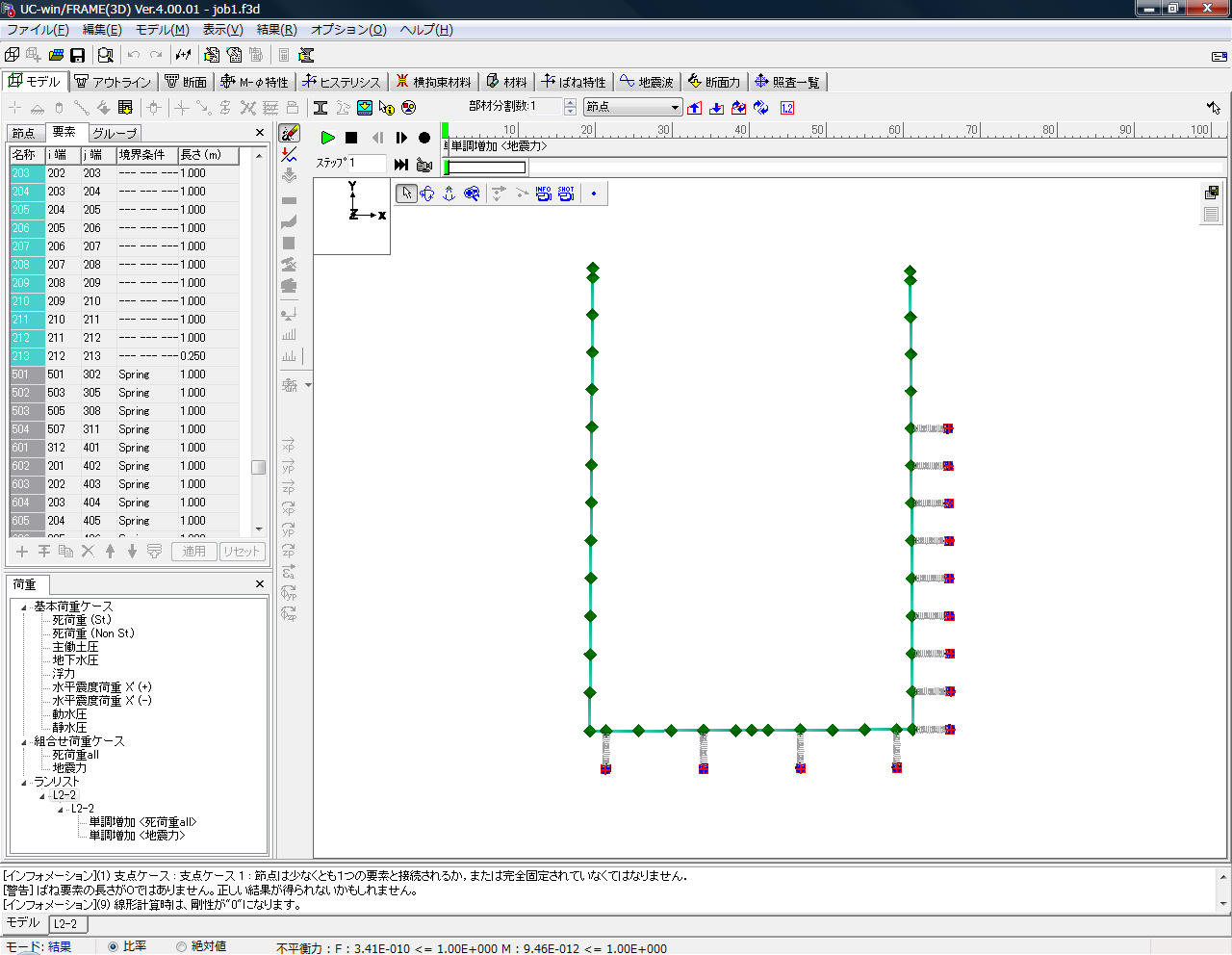The image size is (1232, 955).
Task: Click the record circle button
Action: click(424, 138)
